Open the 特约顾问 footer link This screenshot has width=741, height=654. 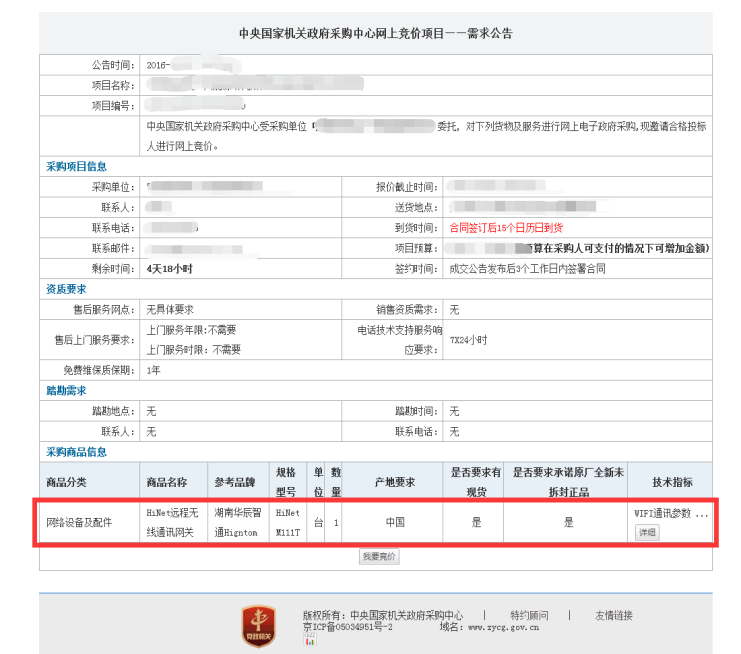coord(529,615)
